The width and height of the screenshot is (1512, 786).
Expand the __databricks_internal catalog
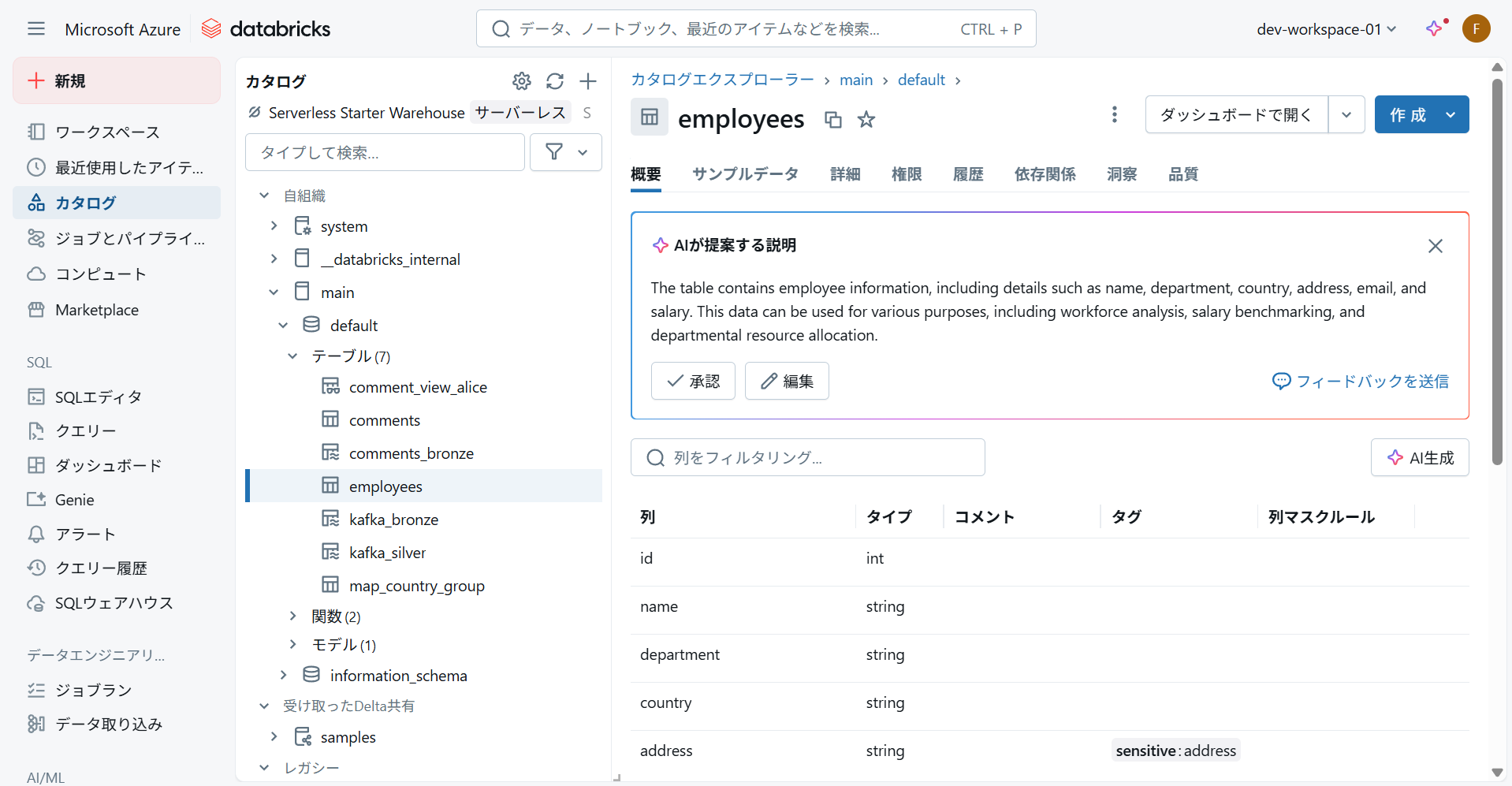tap(274, 259)
